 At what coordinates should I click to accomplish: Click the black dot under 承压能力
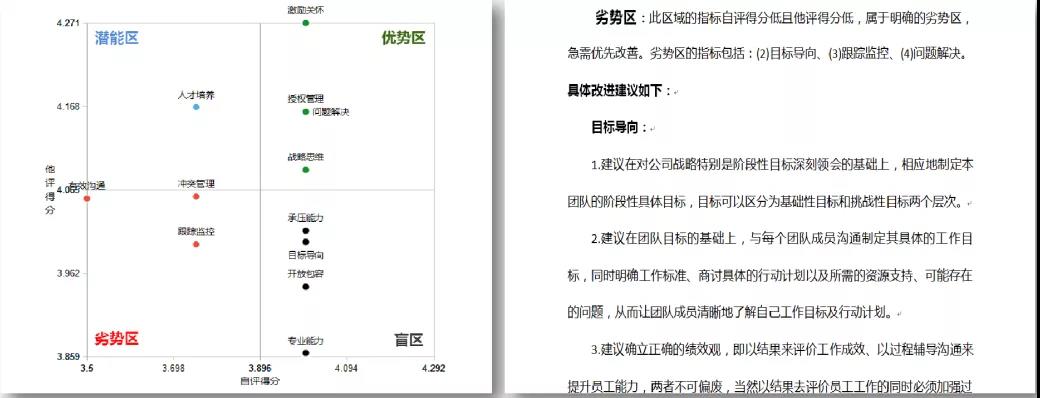click(x=306, y=231)
